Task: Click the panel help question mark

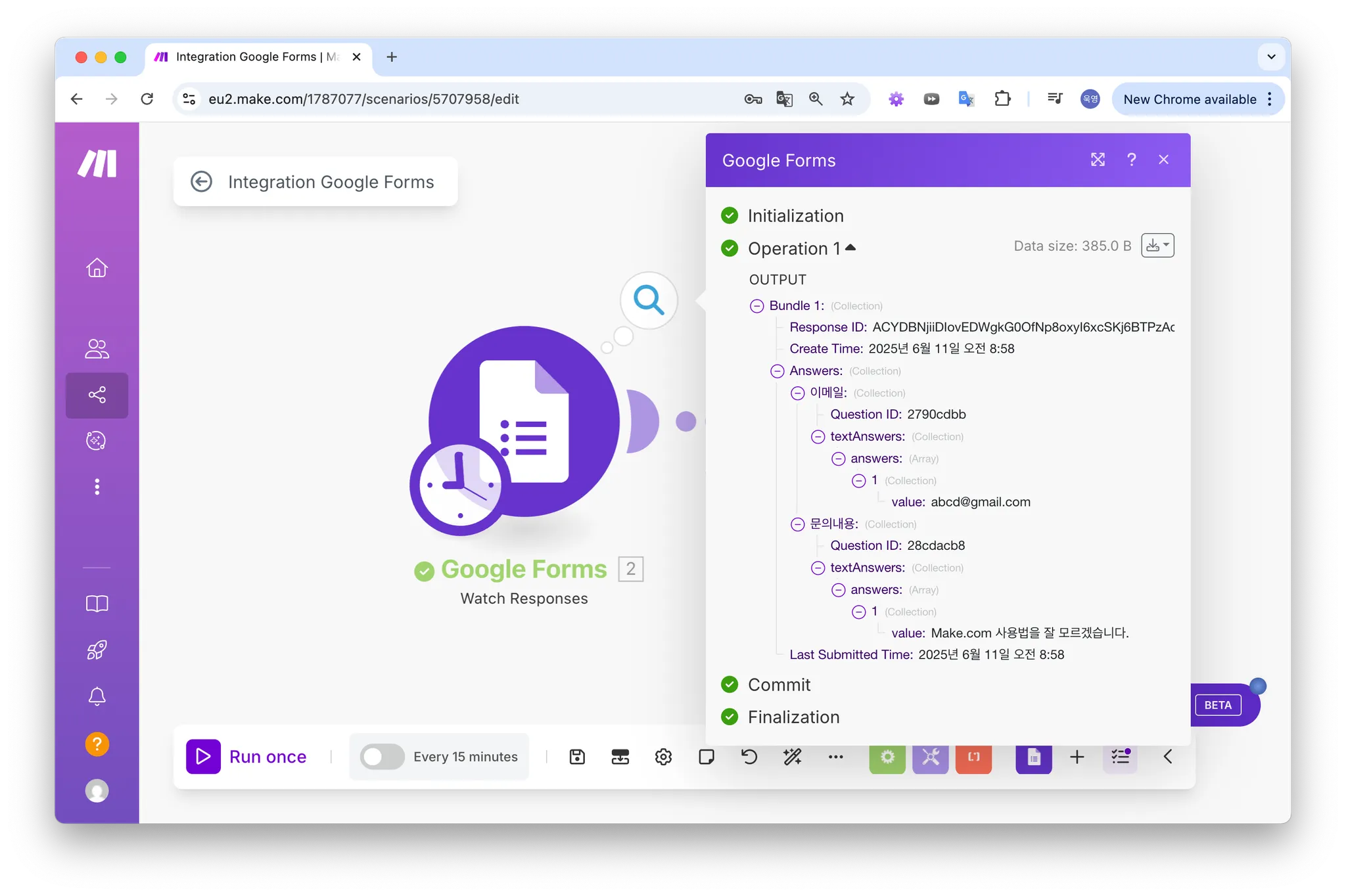Action: (1131, 160)
